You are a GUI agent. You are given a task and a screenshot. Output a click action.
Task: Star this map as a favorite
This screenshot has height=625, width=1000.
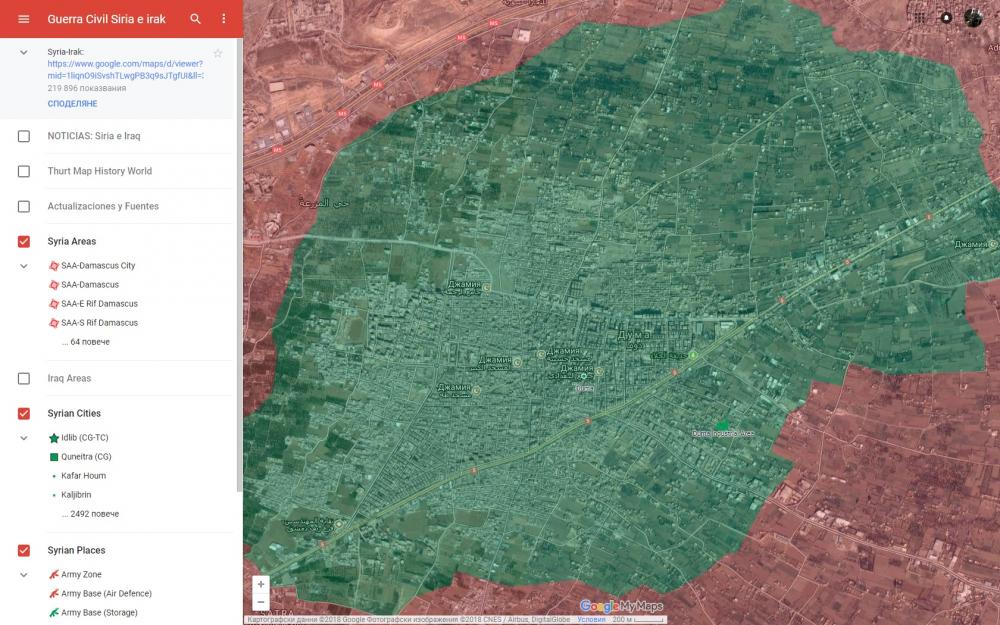pos(218,53)
